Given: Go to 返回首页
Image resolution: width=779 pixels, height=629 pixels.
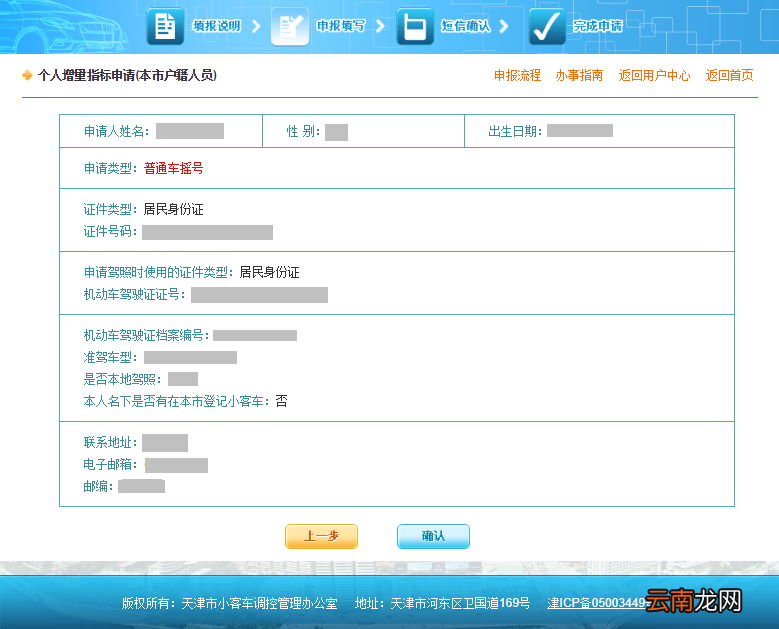Looking at the screenshot, I should pos(729,76).
